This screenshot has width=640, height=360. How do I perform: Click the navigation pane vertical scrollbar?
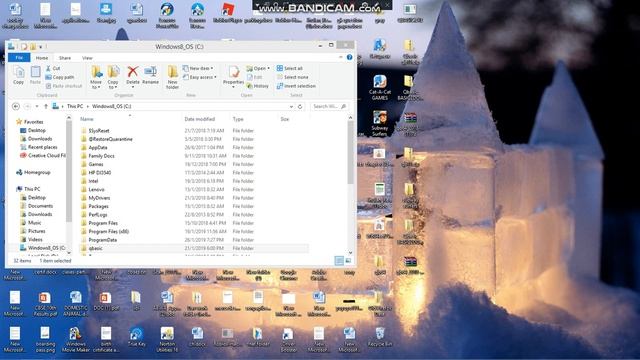click(69, 171)
